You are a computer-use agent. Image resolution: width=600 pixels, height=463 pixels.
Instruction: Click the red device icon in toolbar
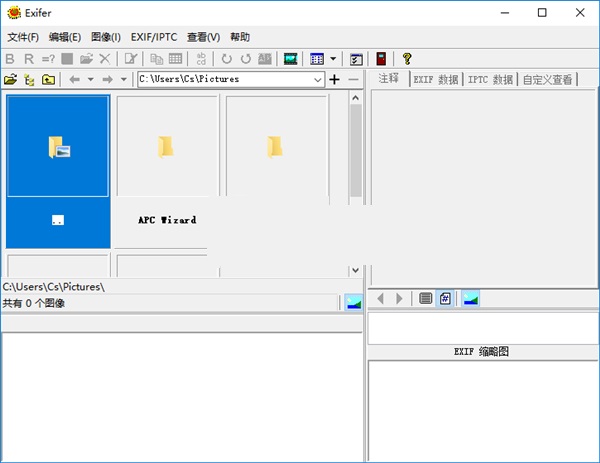pyautogui.click(x=381, y=59)
